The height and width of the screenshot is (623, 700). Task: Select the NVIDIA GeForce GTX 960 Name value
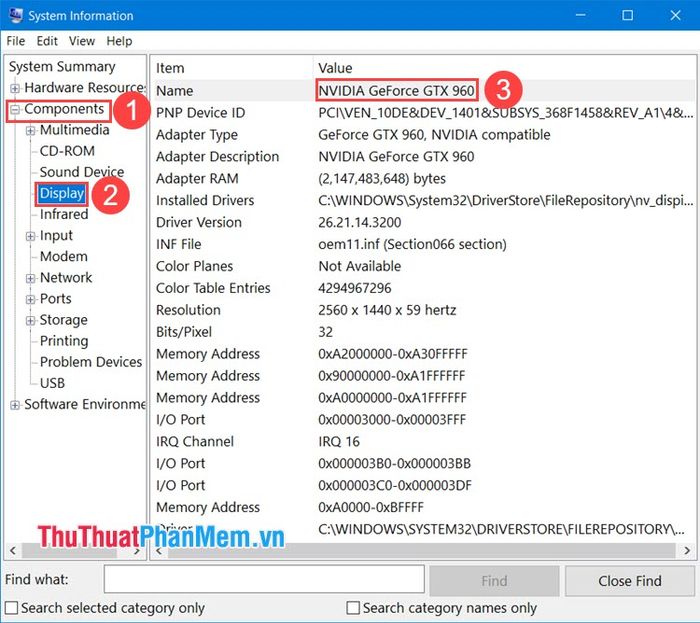[396, 91]
